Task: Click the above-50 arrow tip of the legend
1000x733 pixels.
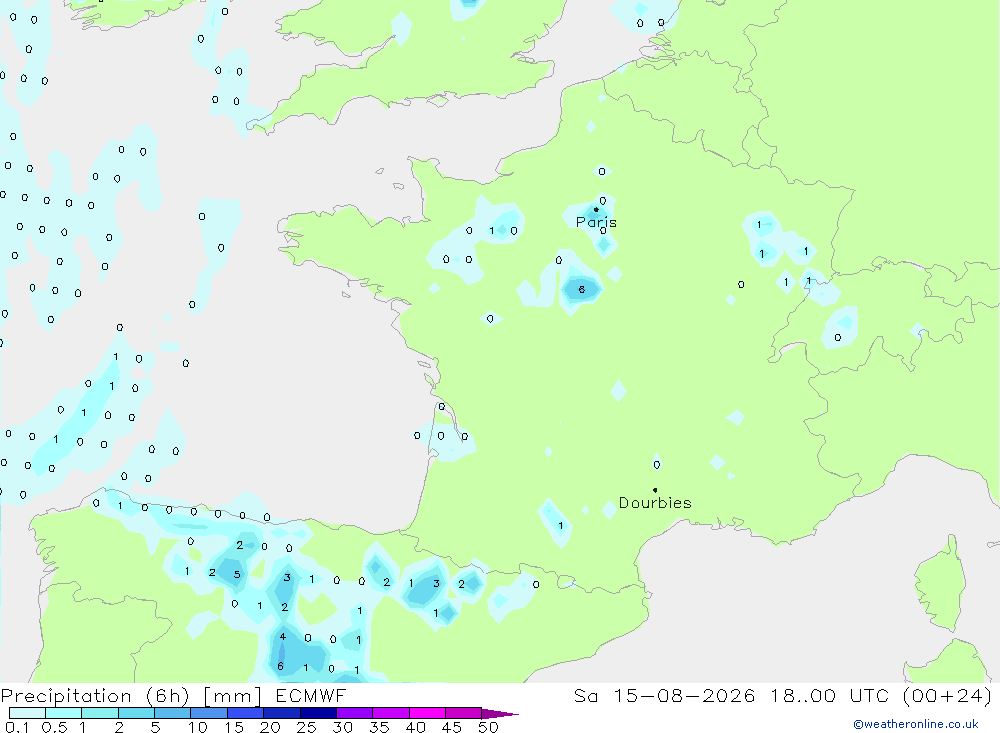Action: click(500, 714)
